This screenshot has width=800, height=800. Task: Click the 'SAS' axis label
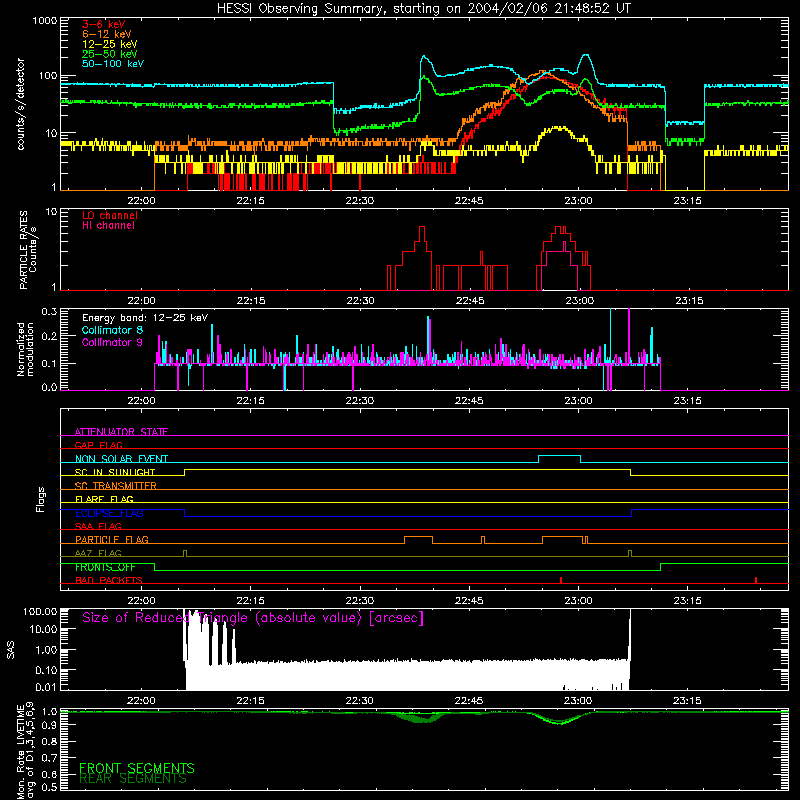[11, 650]
